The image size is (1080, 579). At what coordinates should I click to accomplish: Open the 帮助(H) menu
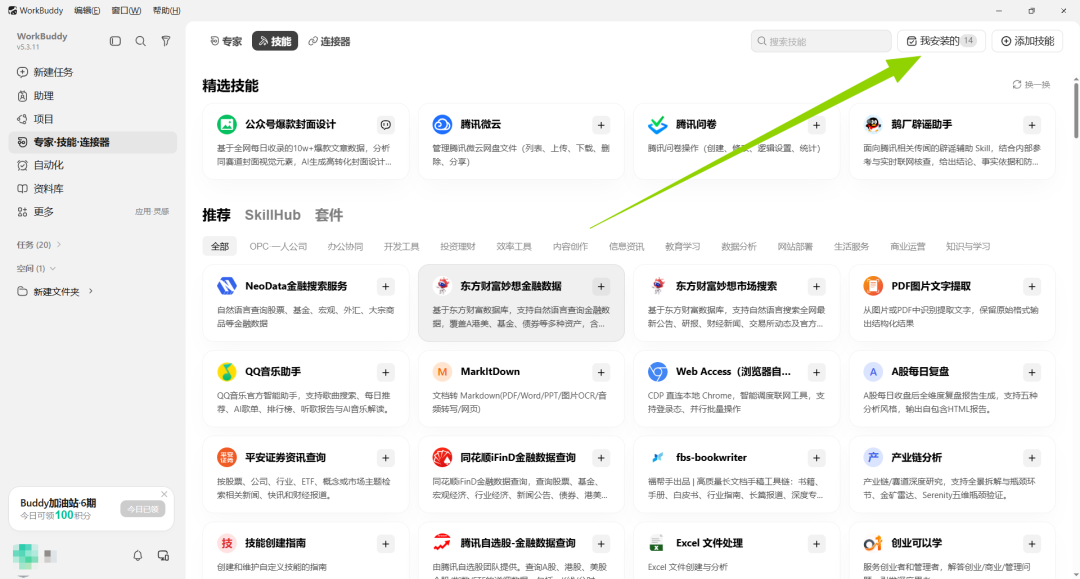(166, 10)
